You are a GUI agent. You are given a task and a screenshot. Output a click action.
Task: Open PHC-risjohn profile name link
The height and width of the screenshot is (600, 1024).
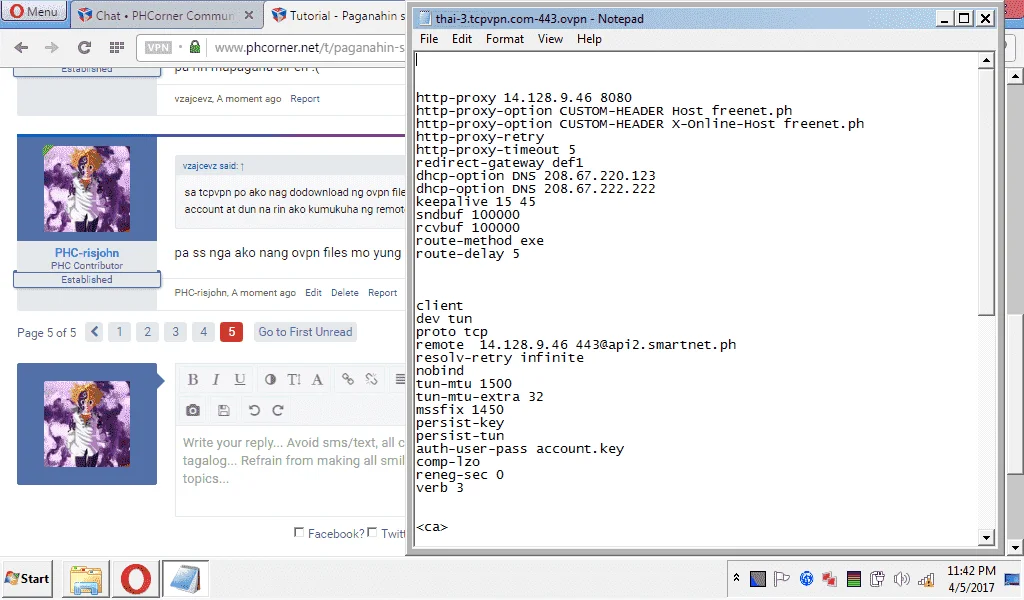tap(87, 253)
